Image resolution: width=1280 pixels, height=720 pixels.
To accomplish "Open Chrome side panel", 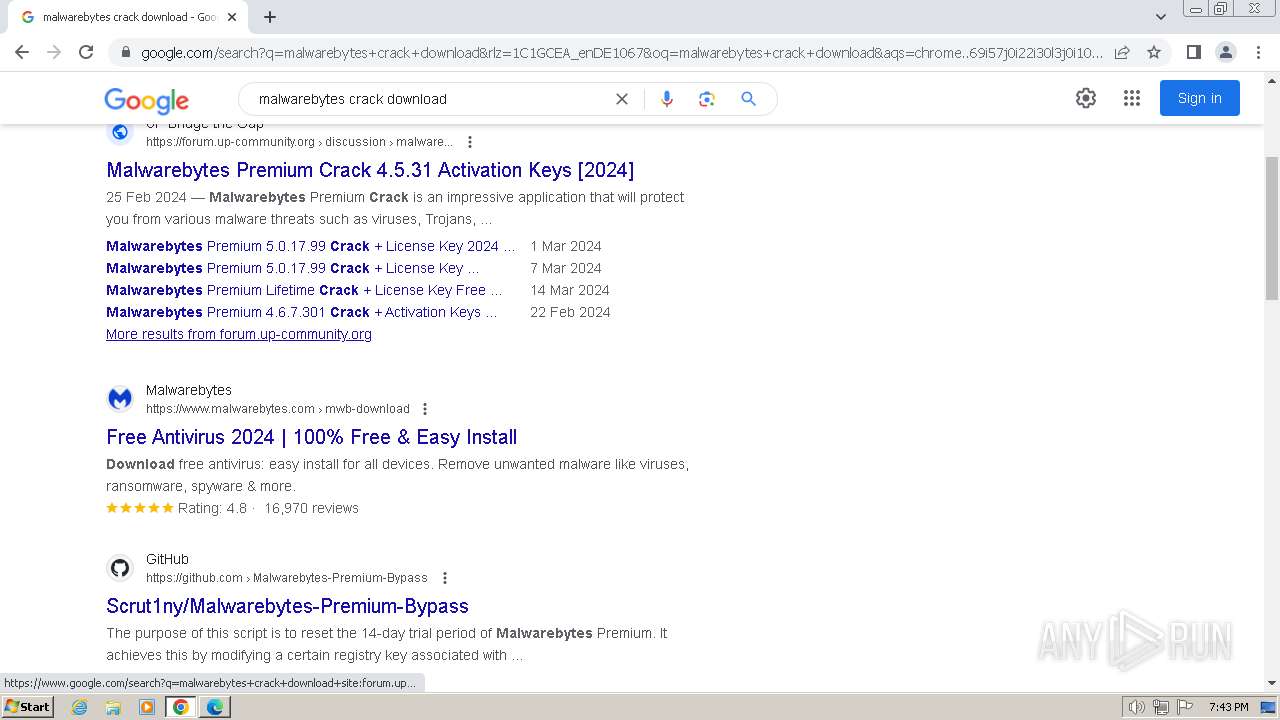I will tap(1193, 52).
